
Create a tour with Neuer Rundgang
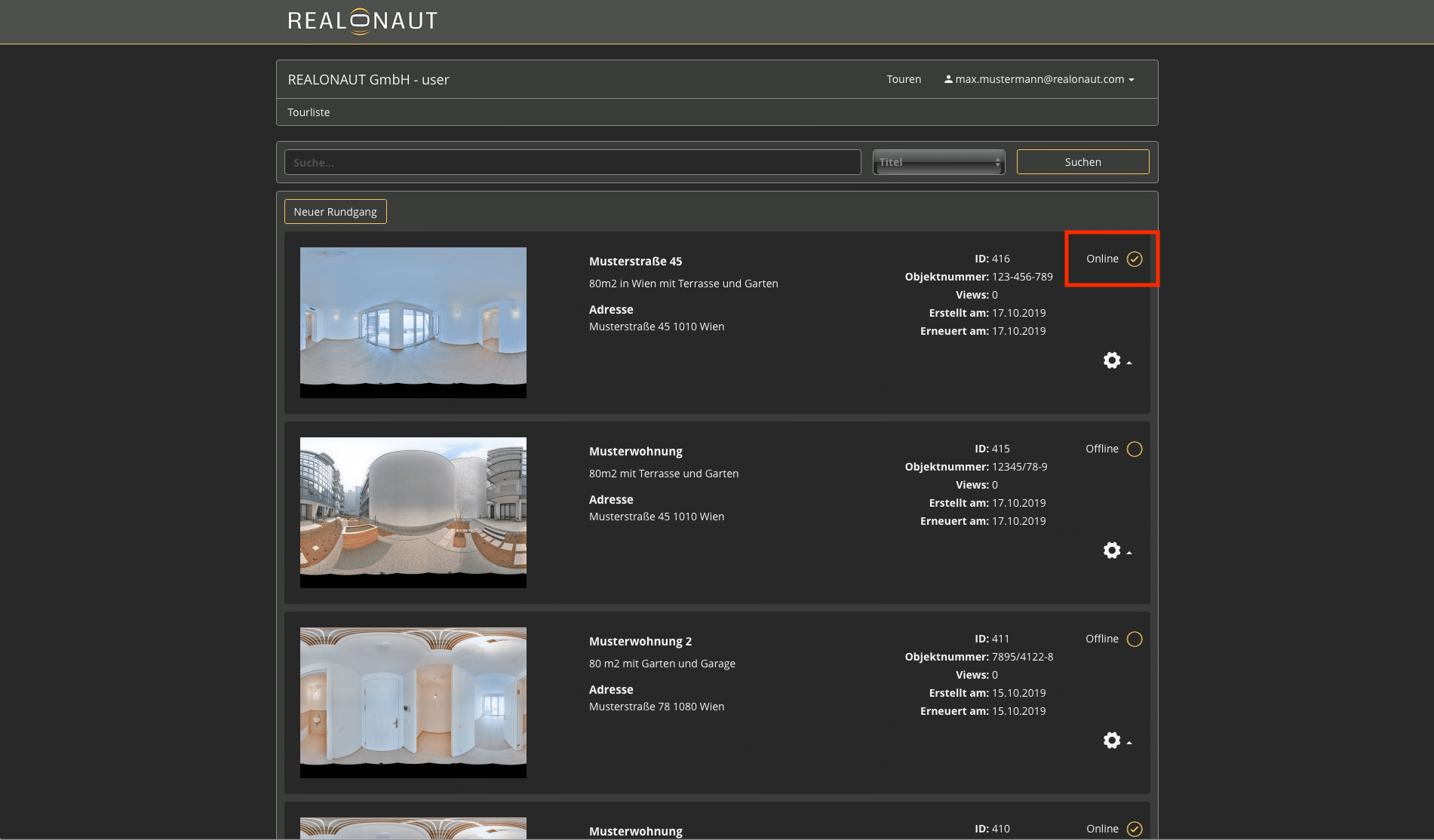point(335,212)
